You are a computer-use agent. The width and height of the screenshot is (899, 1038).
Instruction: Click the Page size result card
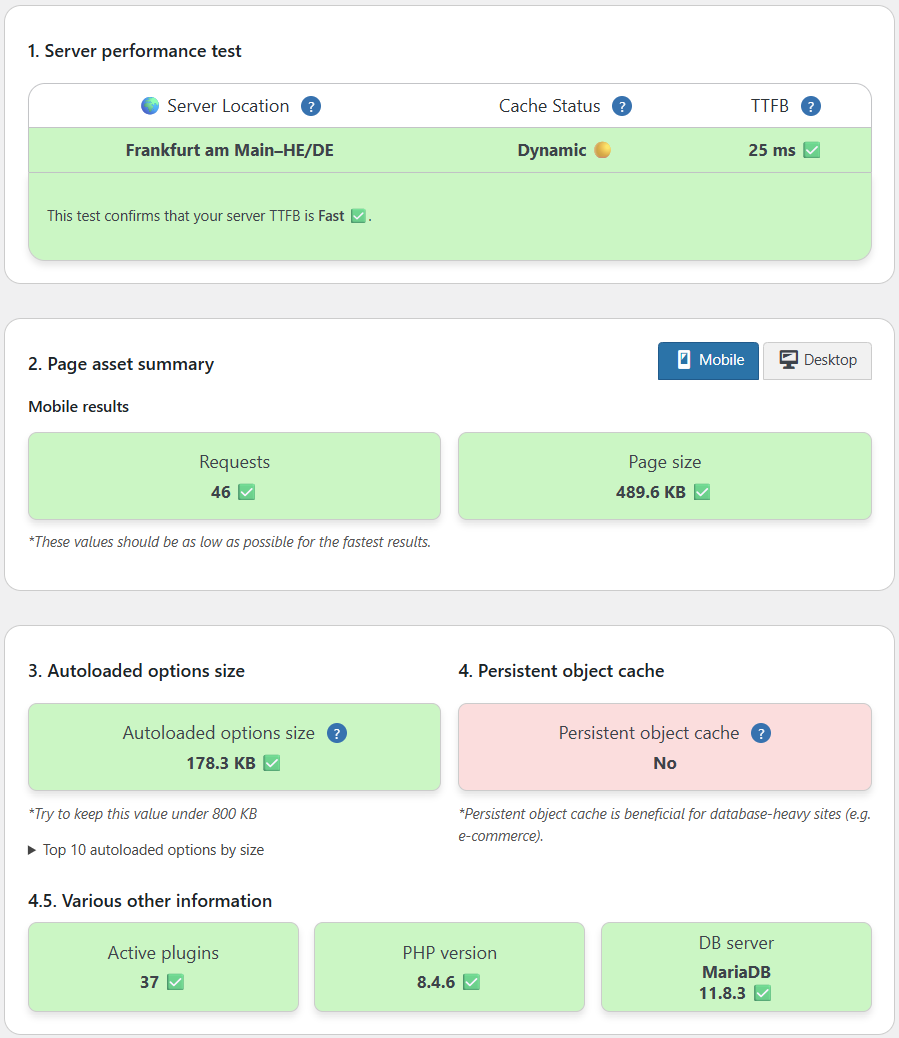tap(664, 476)
